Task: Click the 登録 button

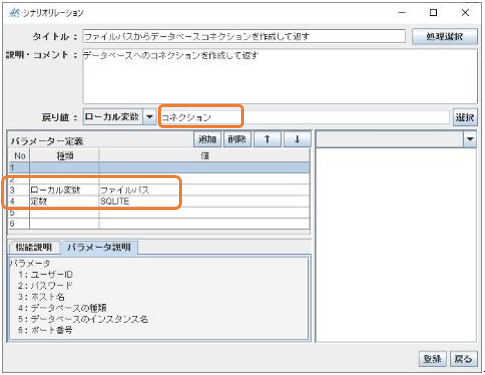Action: pos(432,359)
